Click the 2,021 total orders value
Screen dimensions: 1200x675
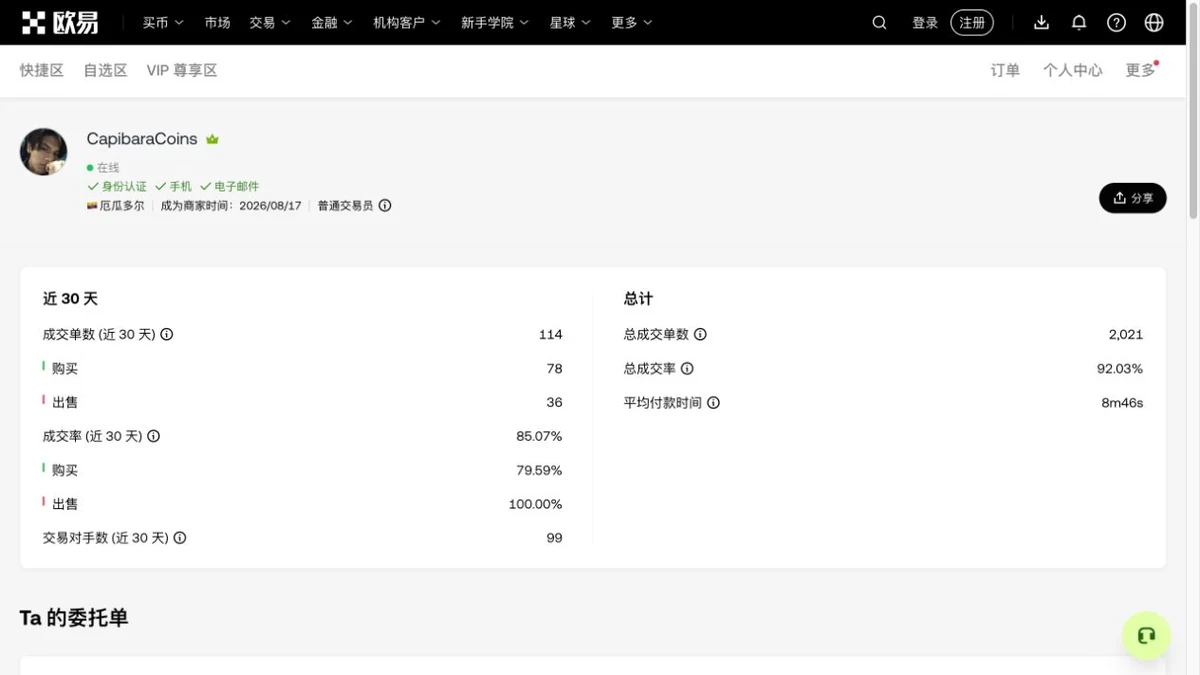[x=1125, y=334]
